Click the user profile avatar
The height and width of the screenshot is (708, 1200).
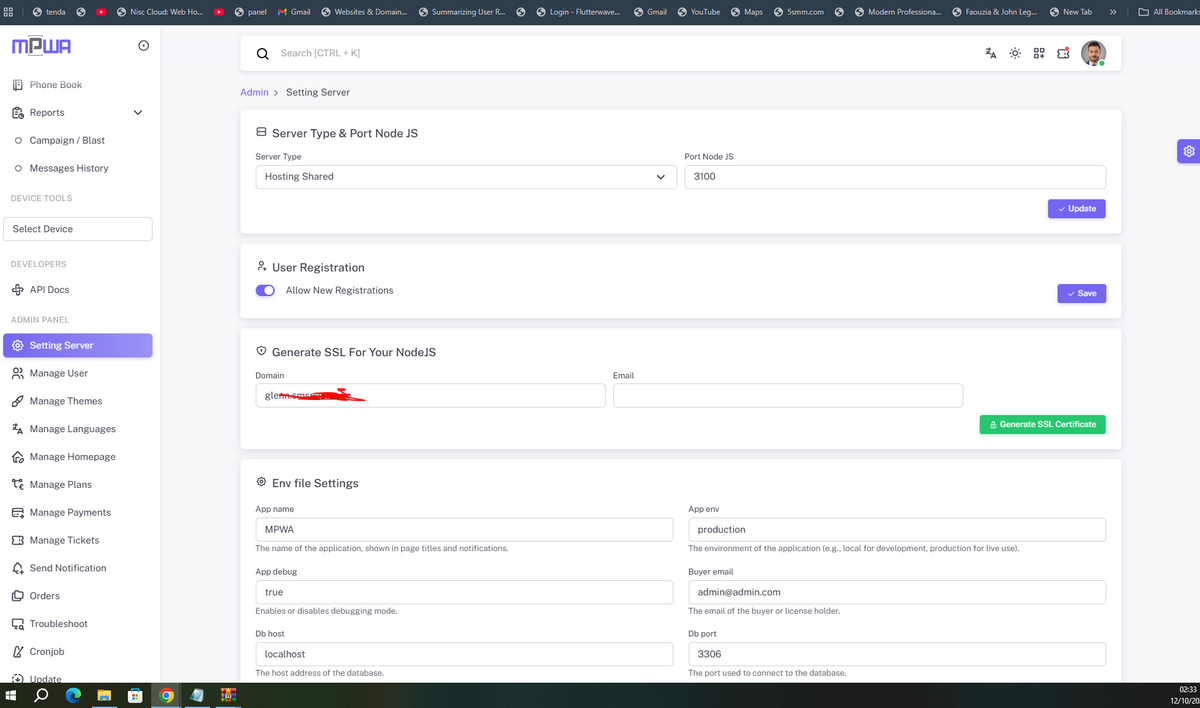click(x=1093, y=53)
